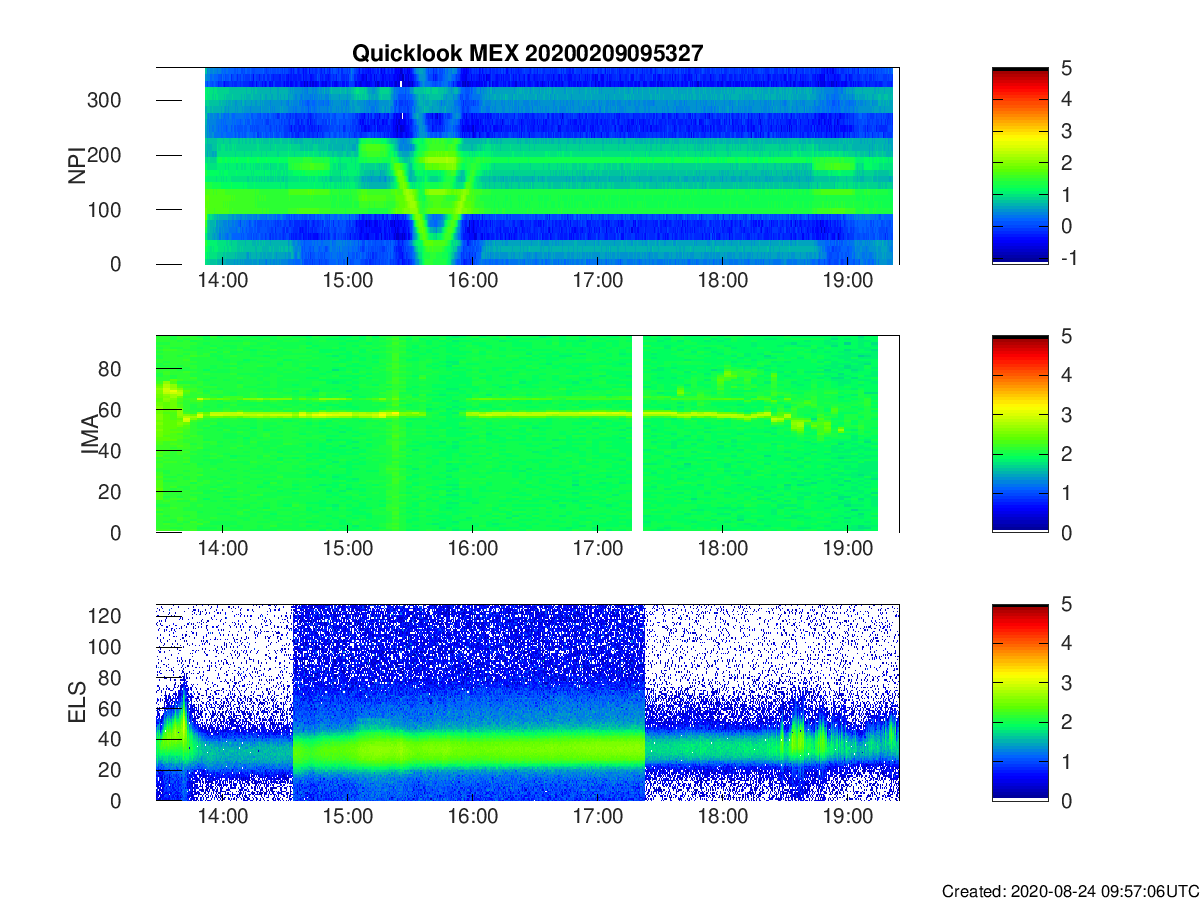Viewport: 1200px width, 900px height.
Task: Click the white data gap in IMA plot
Action: tap(637, 434)
